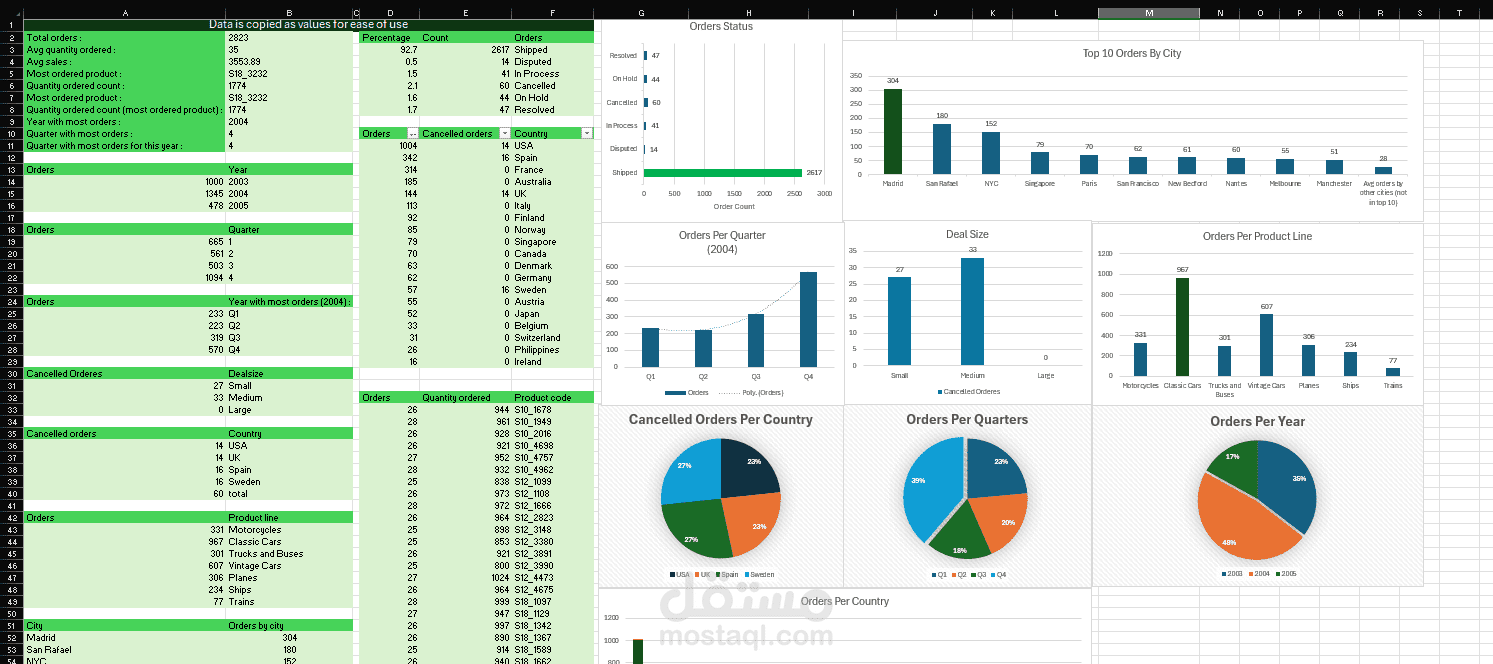Click the 'Disputed' status cell in the table

[553, 62]
